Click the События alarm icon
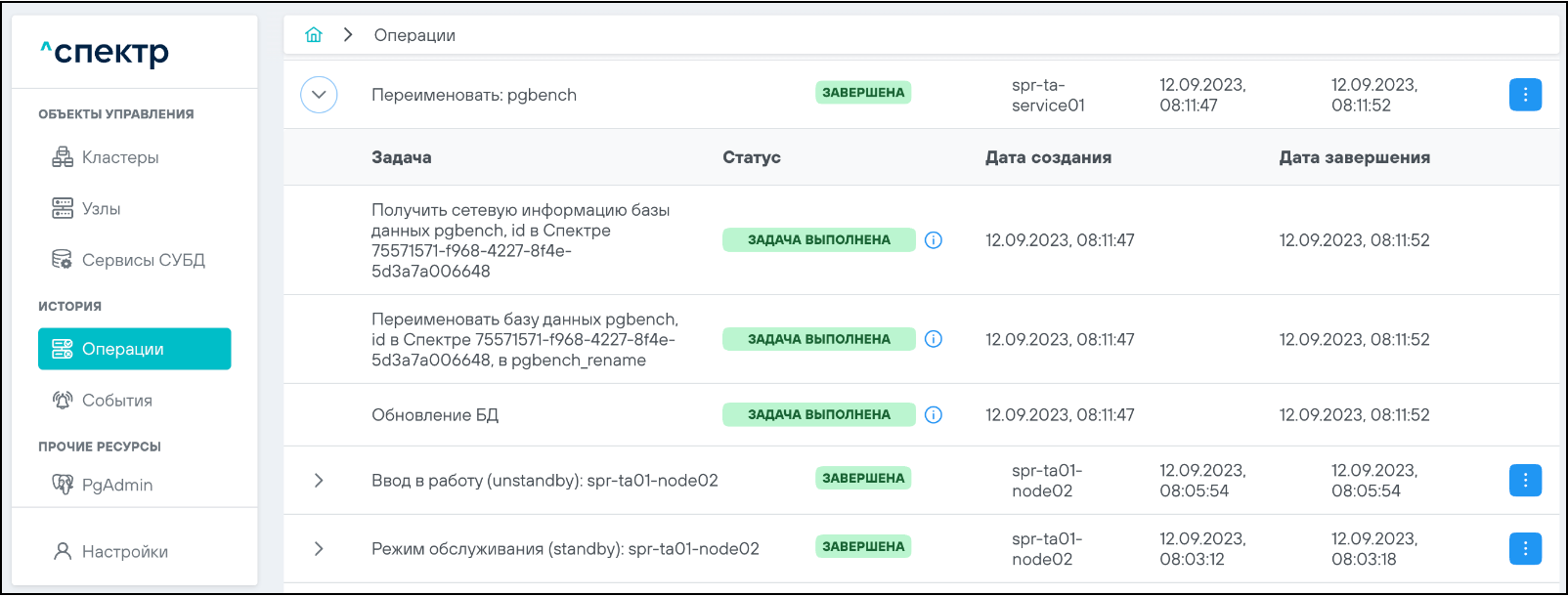Viewport: 1568px width, 596px height. (63, 401)
